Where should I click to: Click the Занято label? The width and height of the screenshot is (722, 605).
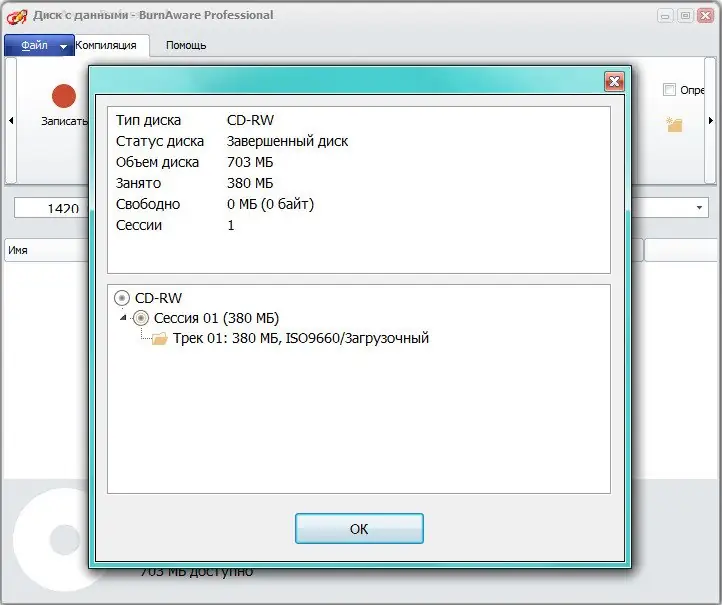[138, 183]
